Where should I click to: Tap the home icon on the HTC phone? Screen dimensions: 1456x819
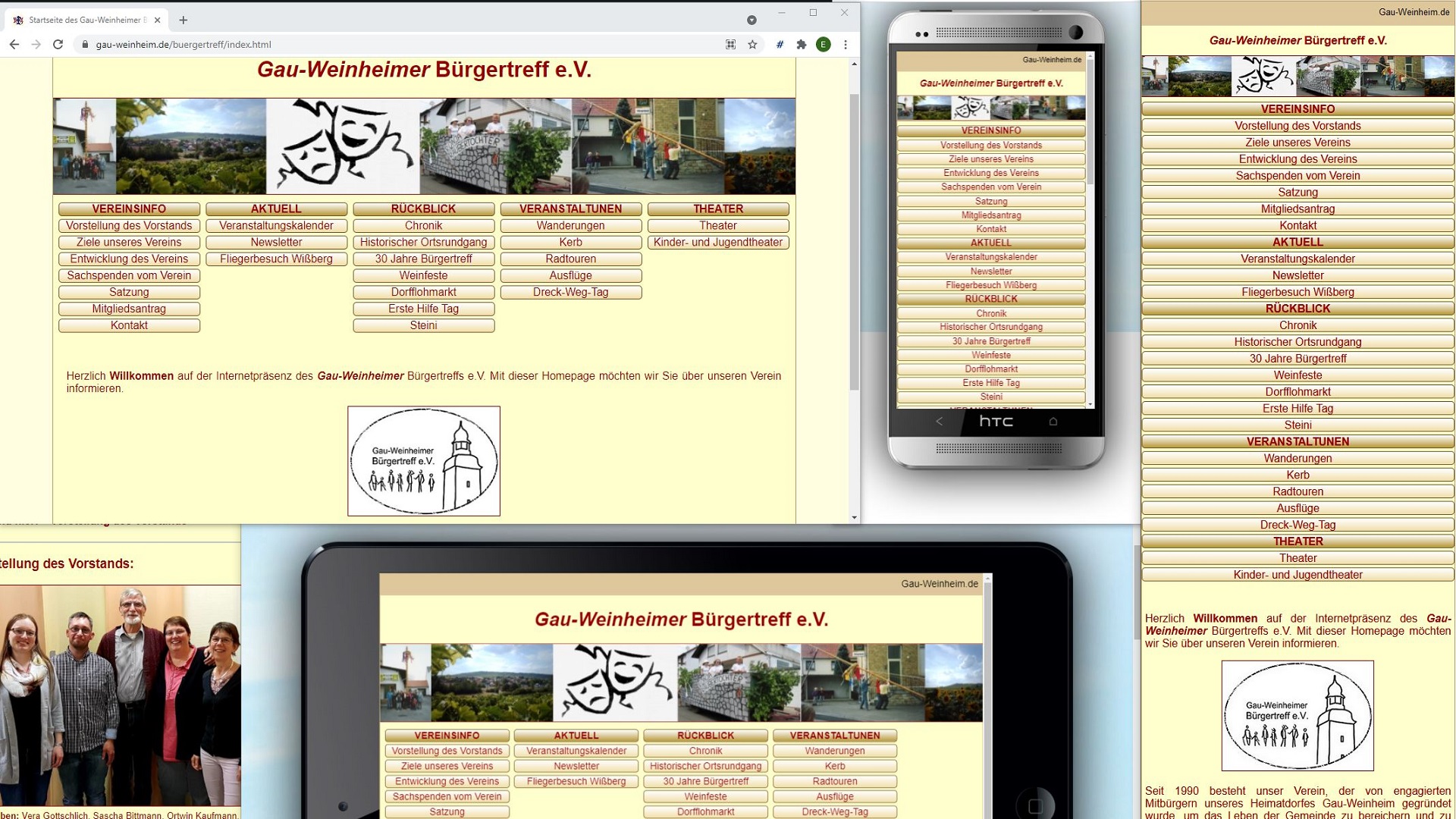1053,422
